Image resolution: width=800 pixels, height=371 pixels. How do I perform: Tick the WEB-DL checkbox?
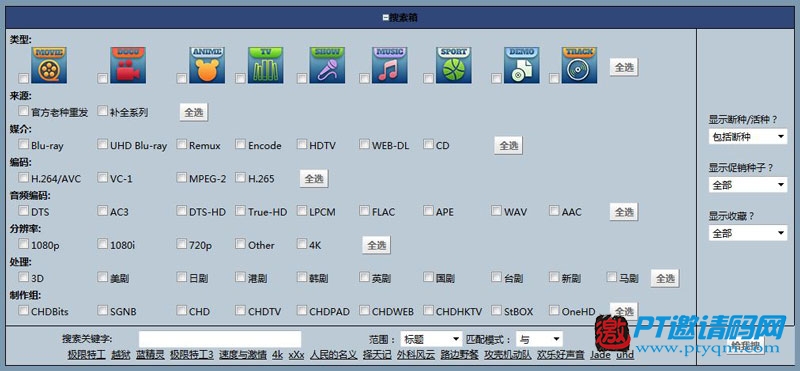(x=364, y=144)
